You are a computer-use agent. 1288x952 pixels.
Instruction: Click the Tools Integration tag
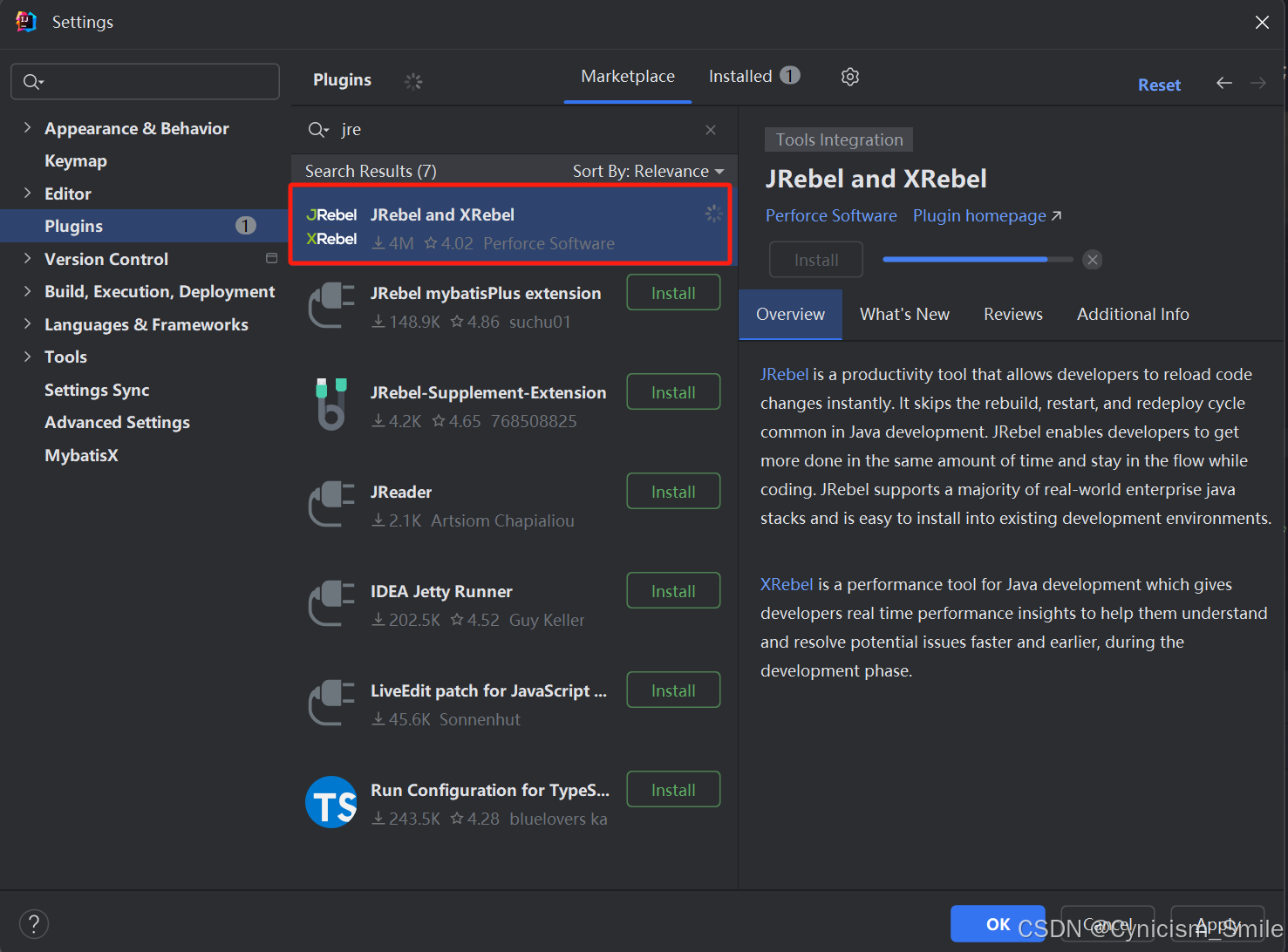[x=839, y=139]
